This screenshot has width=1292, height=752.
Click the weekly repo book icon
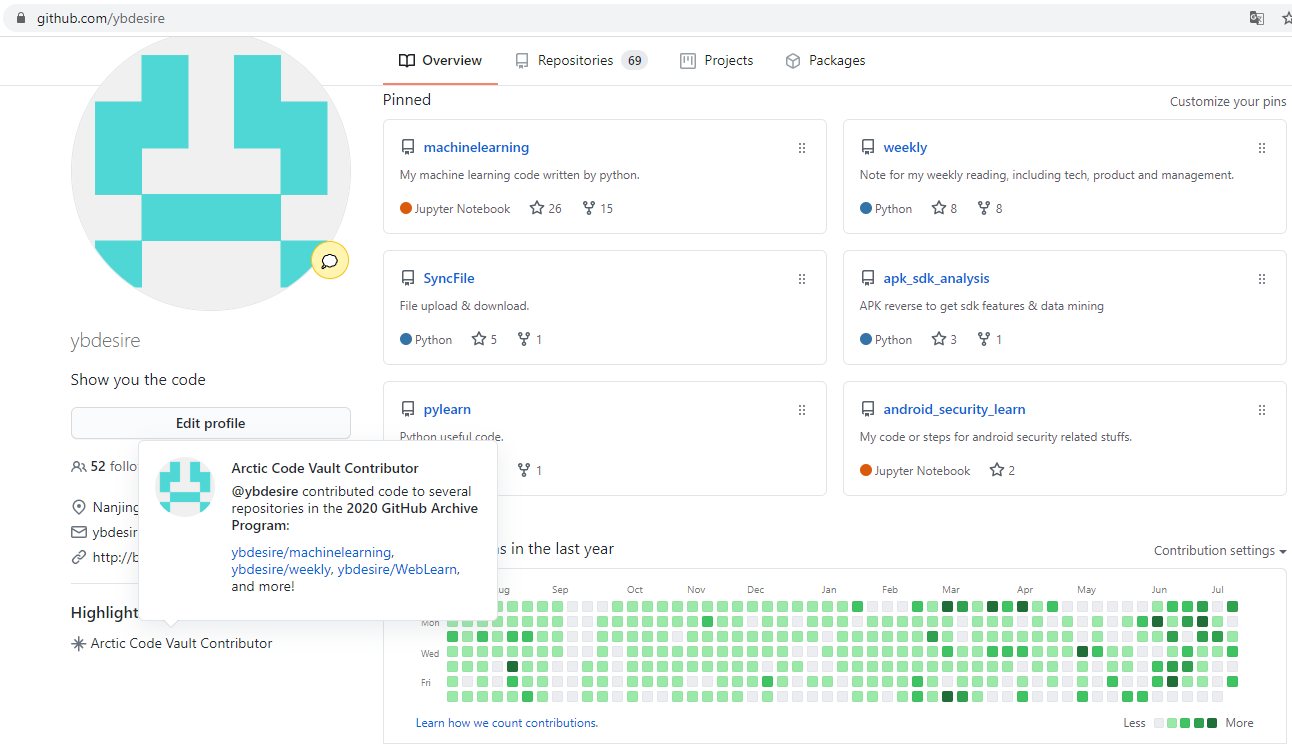(x=867, y=148)
